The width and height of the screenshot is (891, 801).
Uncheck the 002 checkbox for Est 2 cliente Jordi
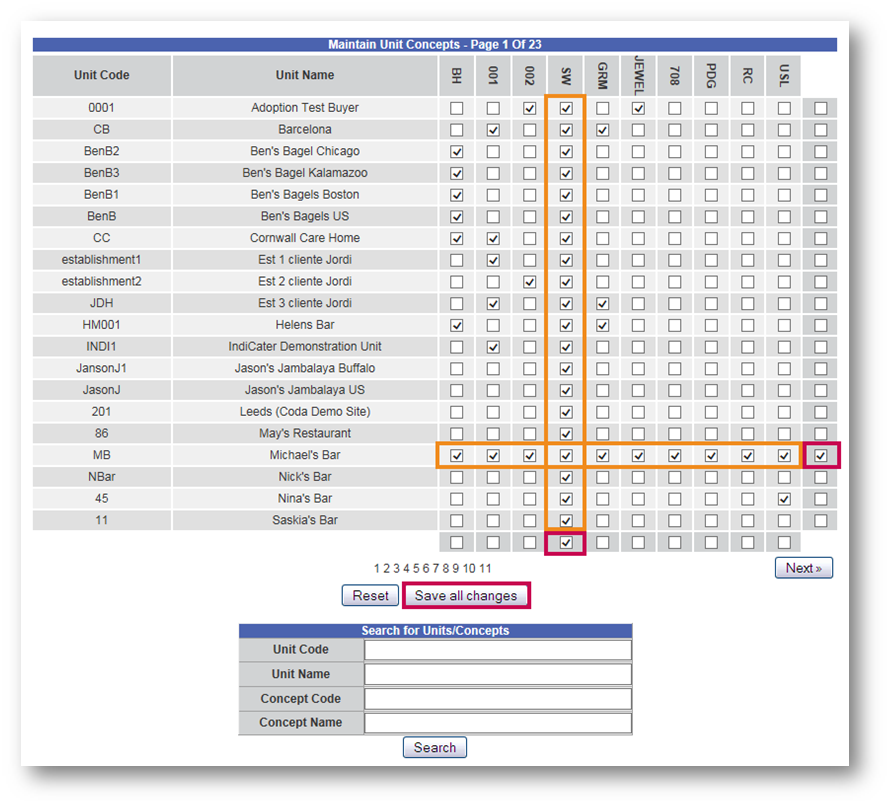[530, 282]
